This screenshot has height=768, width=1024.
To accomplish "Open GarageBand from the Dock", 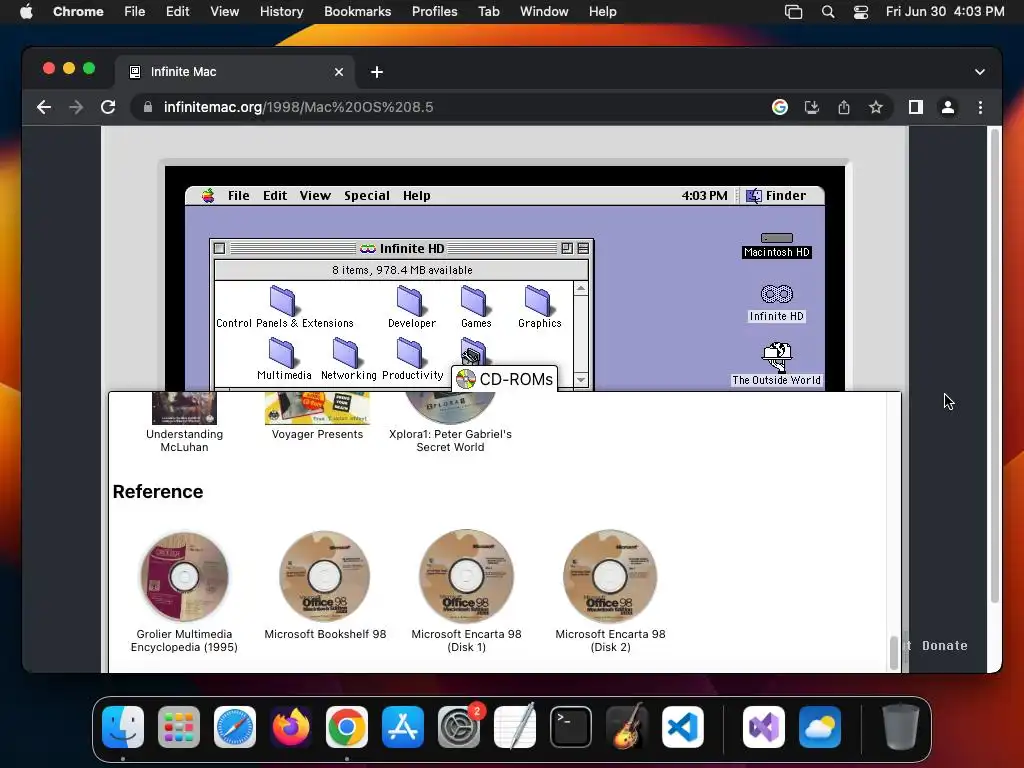I will point(627,726).
